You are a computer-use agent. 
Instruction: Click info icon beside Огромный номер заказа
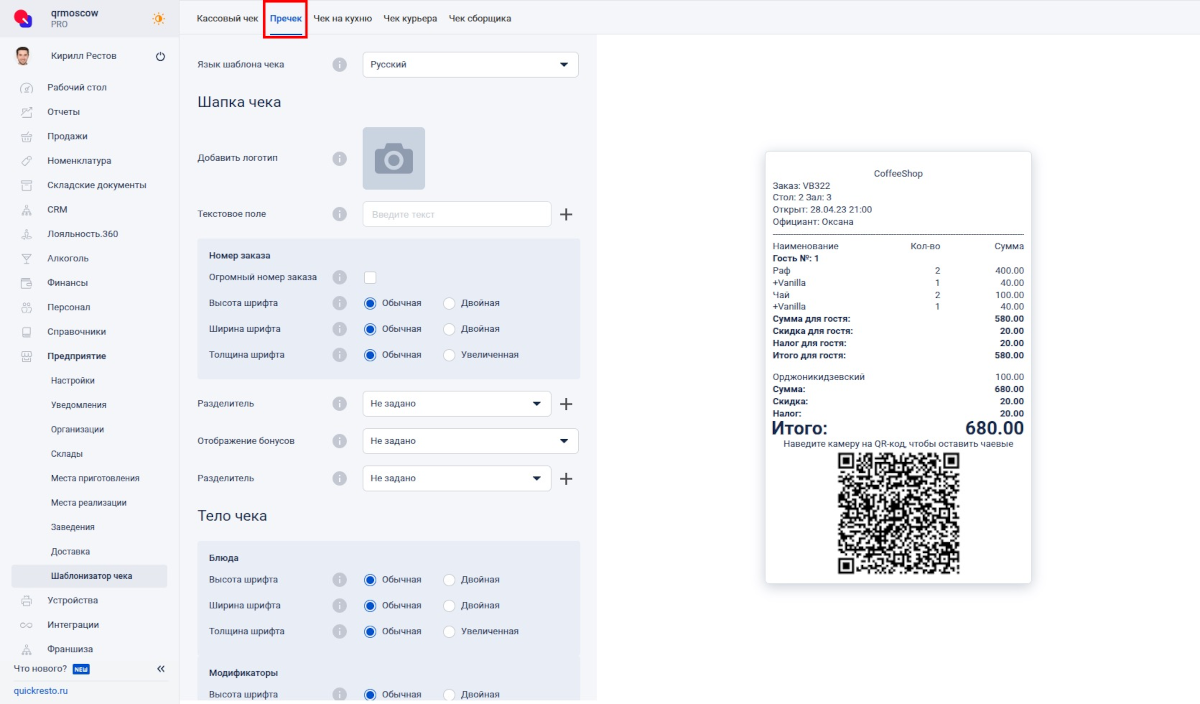point(339,277)
